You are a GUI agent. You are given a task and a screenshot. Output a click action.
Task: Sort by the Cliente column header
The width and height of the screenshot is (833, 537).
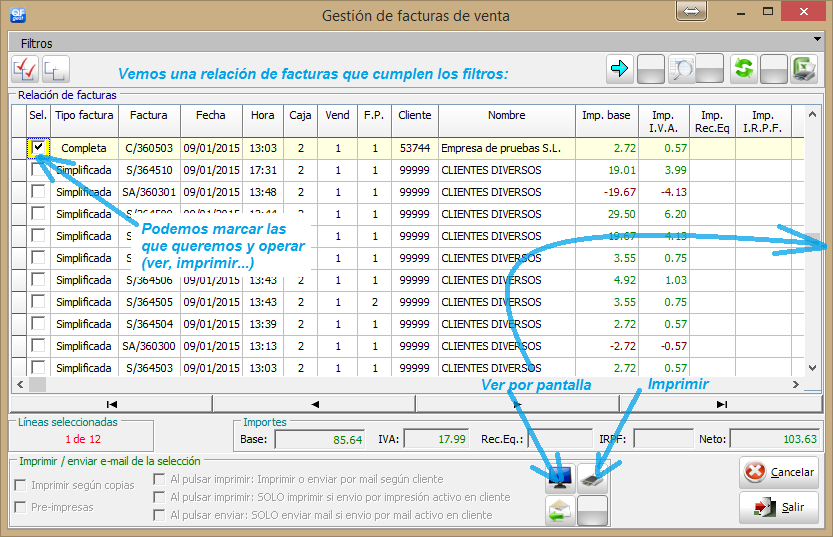click(x=415, y=121)
